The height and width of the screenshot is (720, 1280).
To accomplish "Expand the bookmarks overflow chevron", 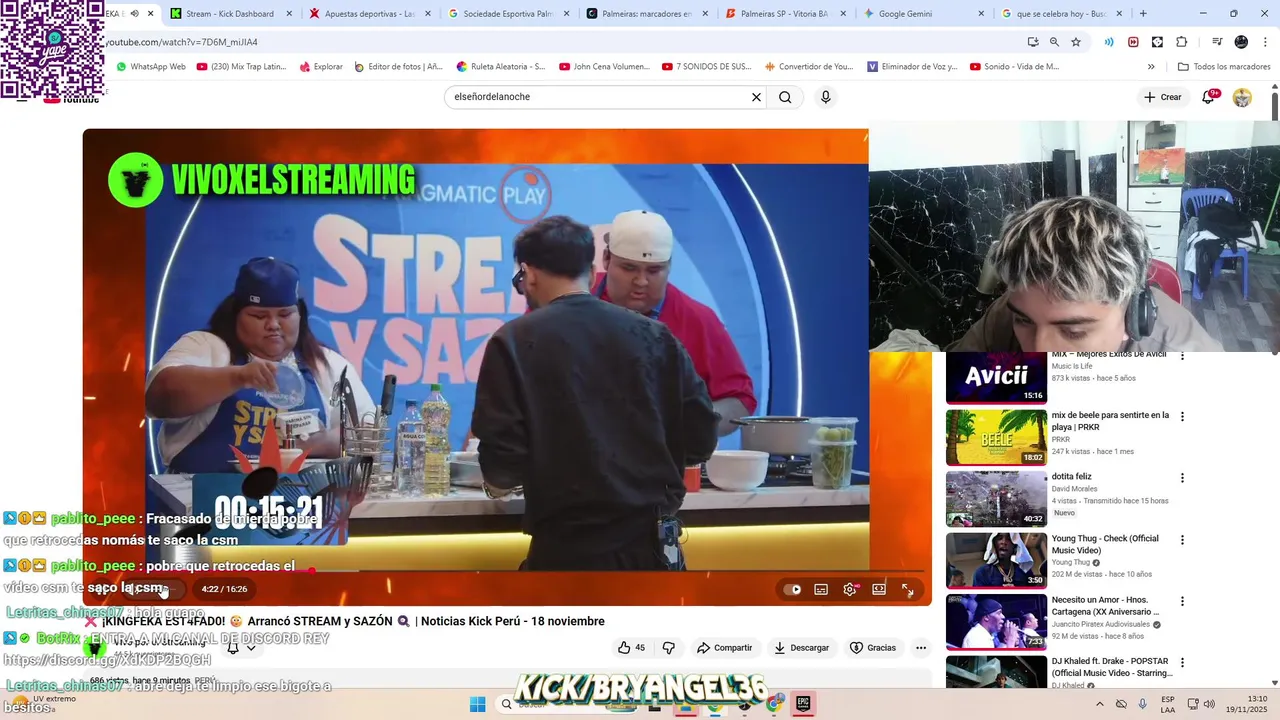I will 1151,67.
